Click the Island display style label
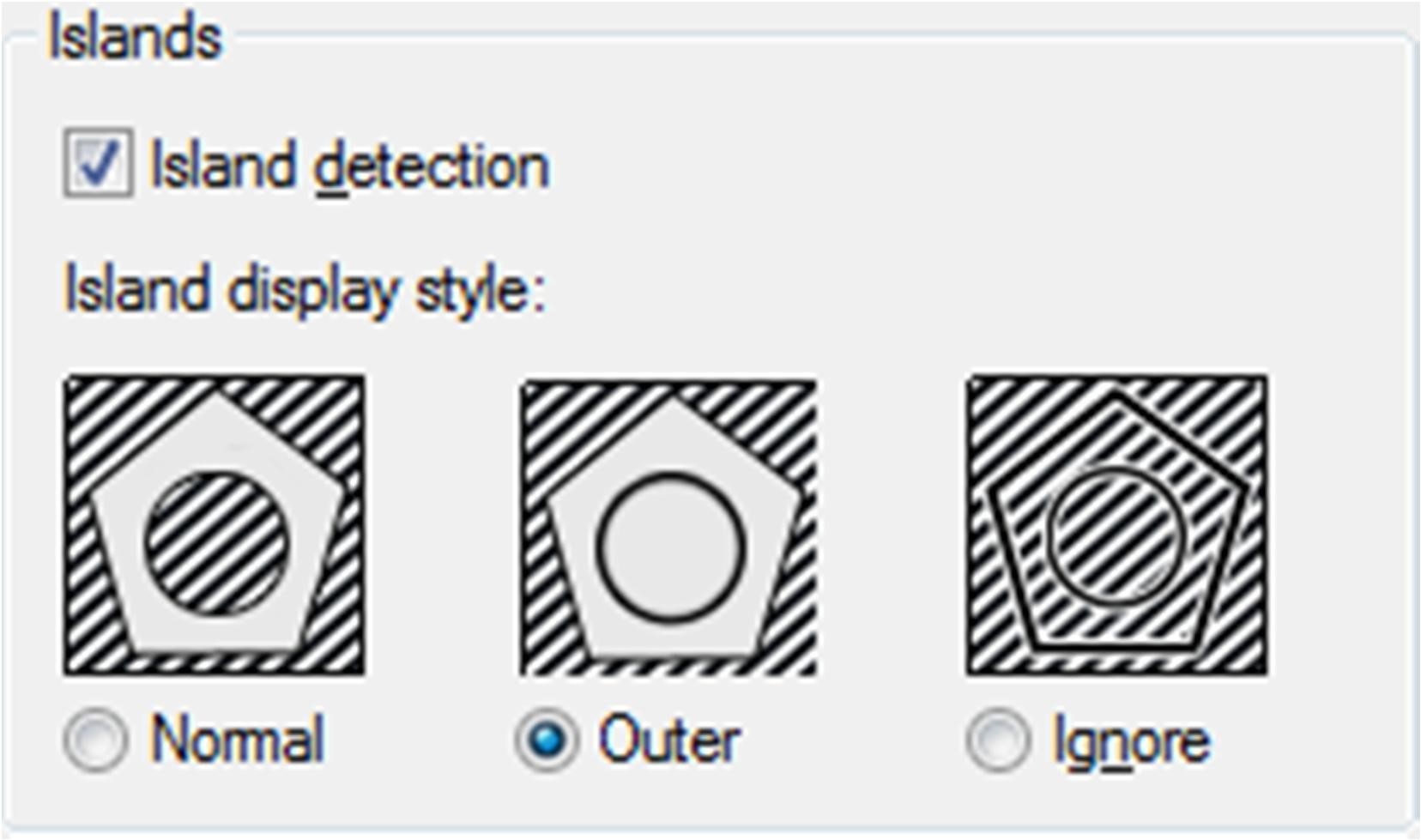The image size is (1421, 840). coord(305,290)
